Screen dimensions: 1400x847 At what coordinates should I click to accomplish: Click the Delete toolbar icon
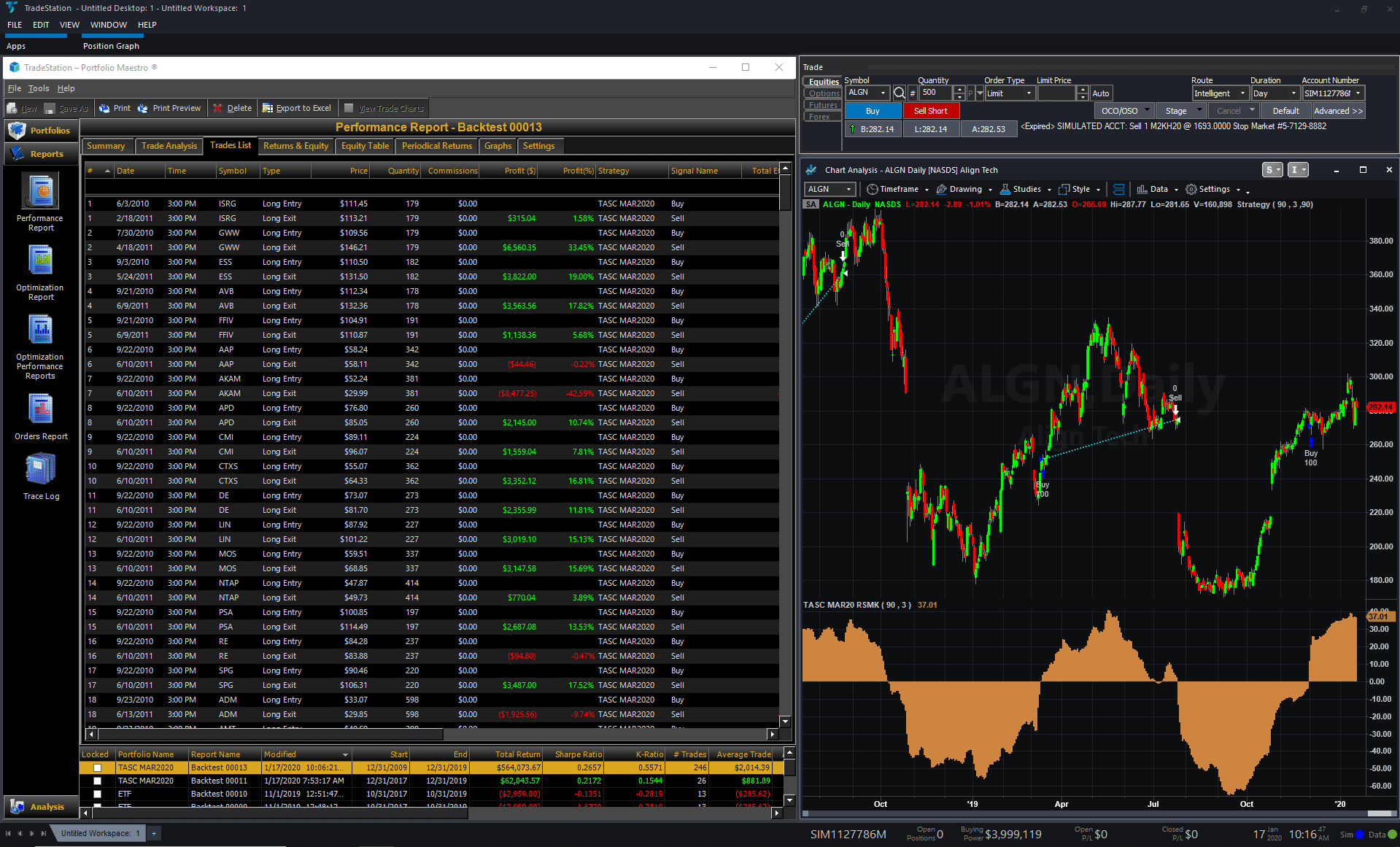217,108
